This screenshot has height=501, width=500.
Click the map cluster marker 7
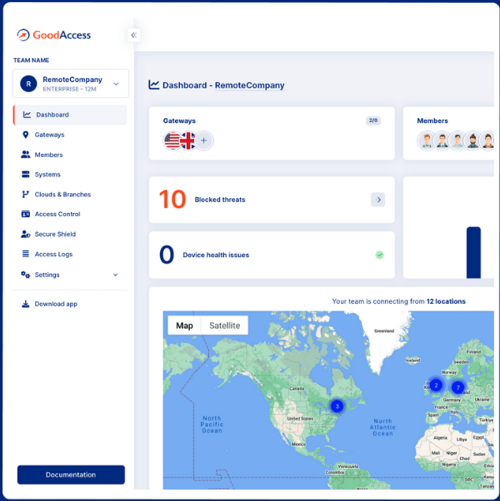(x=458, y=387)
